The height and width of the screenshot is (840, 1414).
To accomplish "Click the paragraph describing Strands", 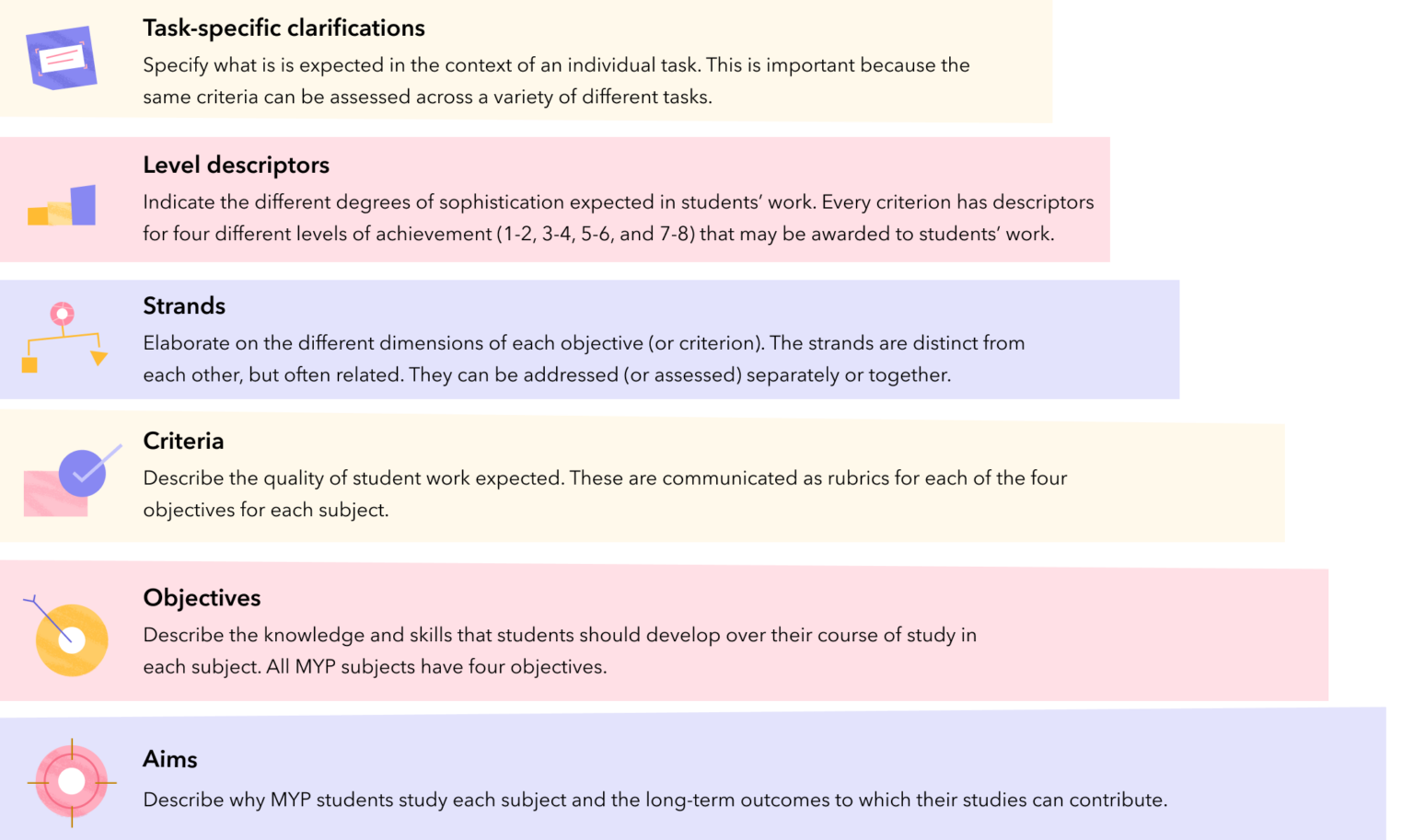I will pos(584,359).
